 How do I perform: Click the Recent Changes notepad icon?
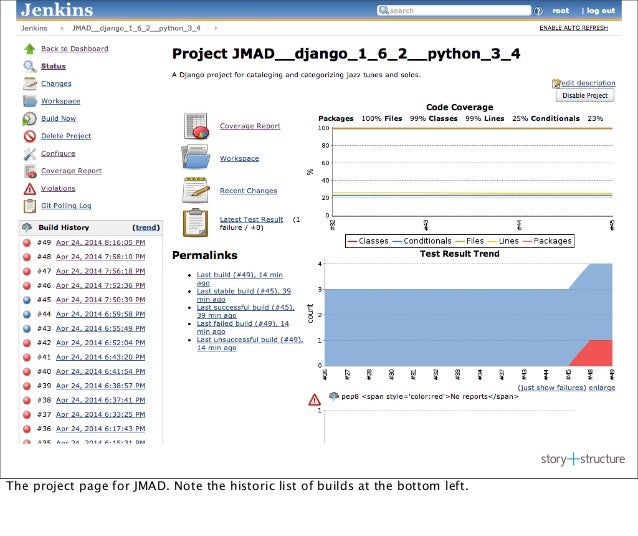(196, 190)
